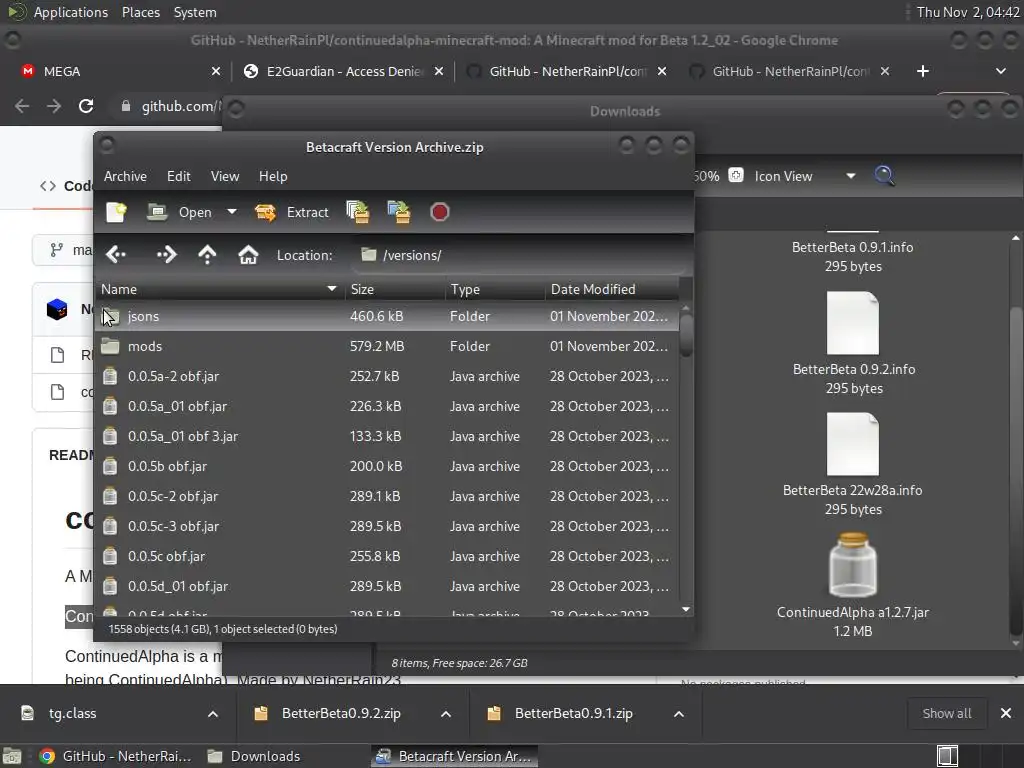Go up one level in the archive
1024x768 pixels.
[x=207, y=255]
